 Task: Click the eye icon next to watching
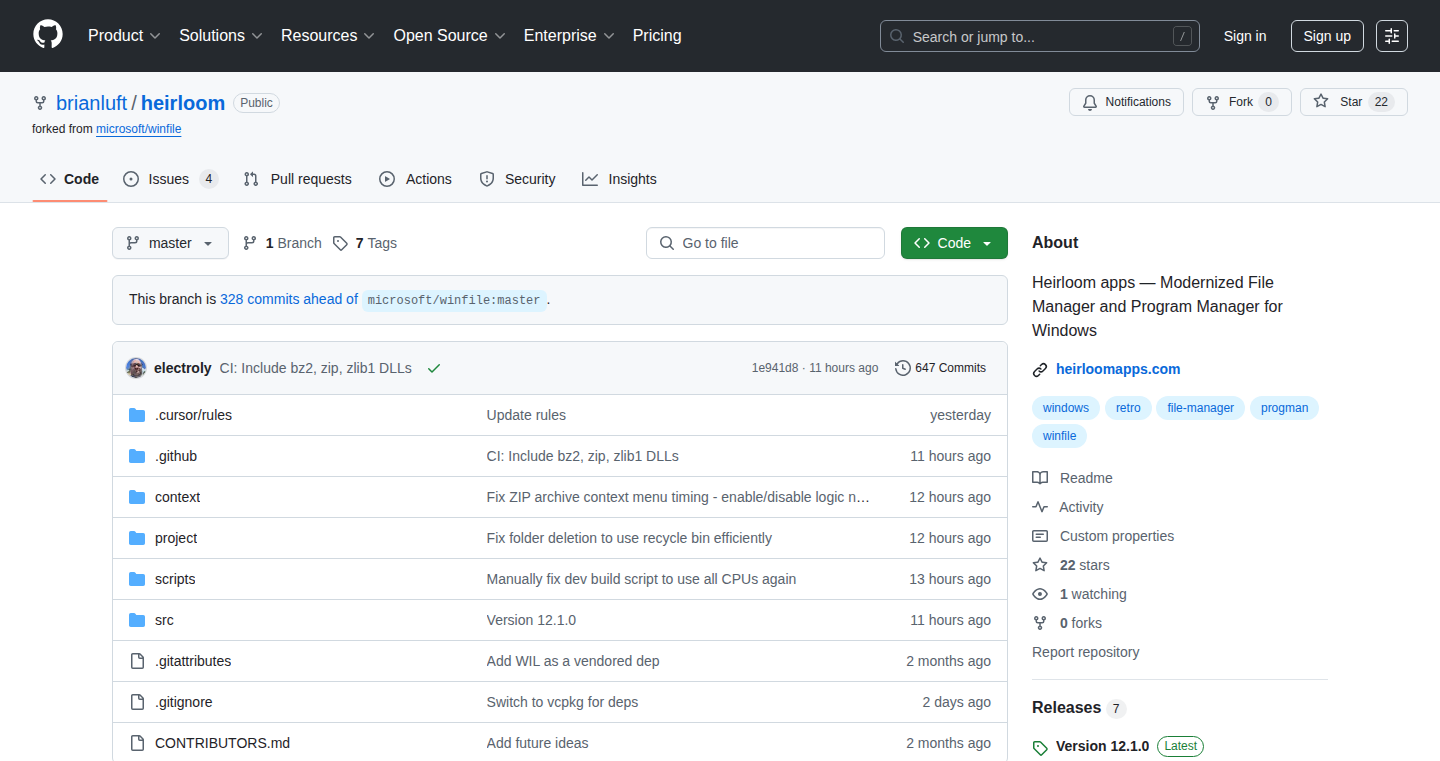click(1040, 594)
